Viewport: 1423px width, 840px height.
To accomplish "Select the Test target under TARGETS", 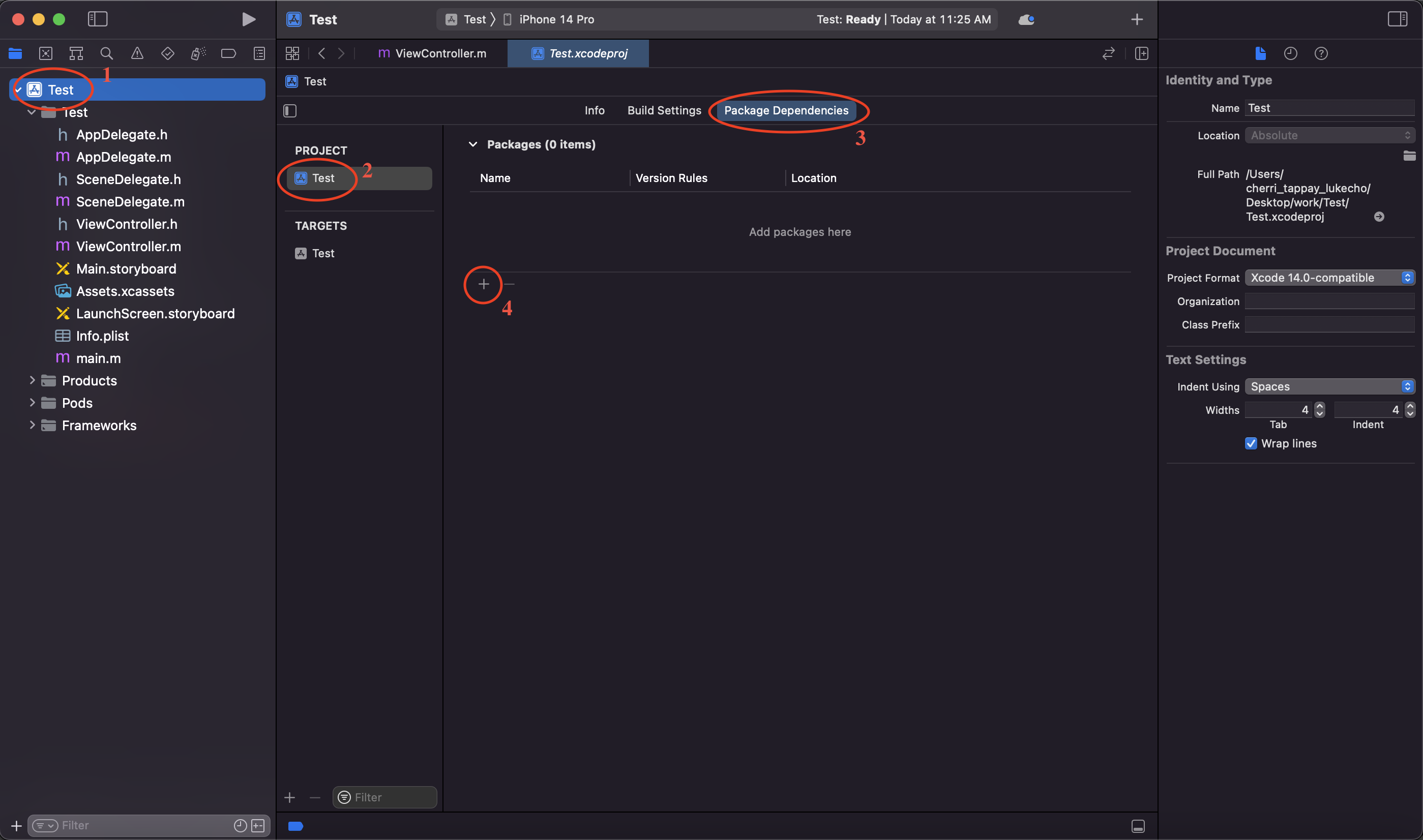I will pos(322,253).
